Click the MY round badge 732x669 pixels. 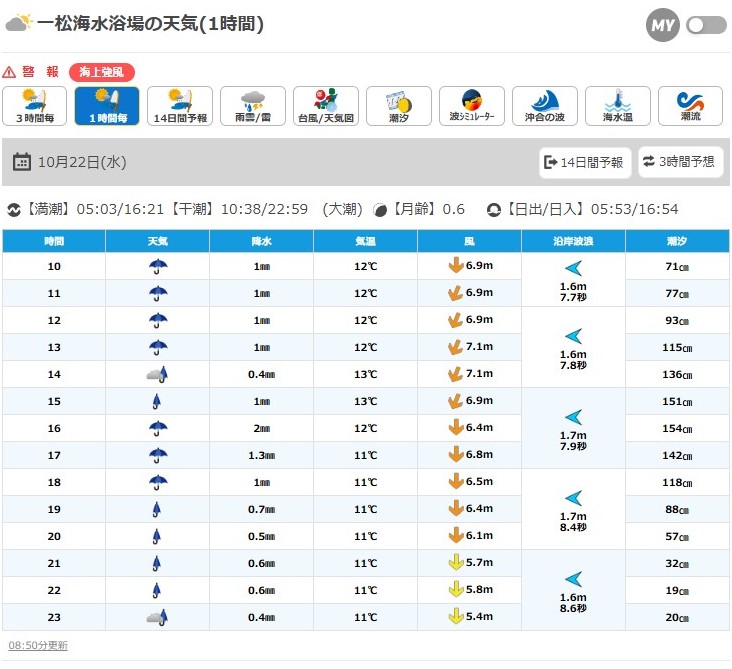coord(662,26)
